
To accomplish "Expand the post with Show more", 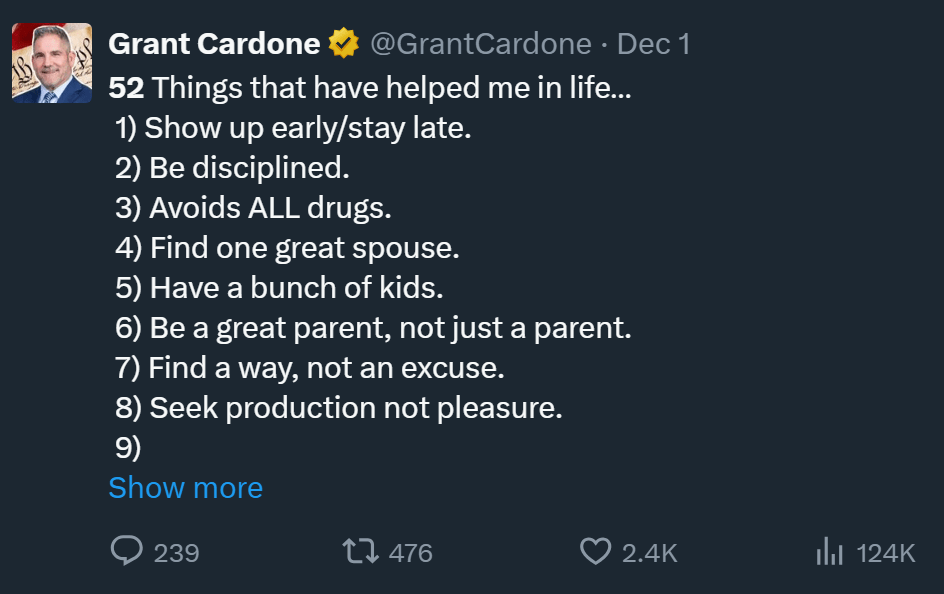I will point(185,488).
